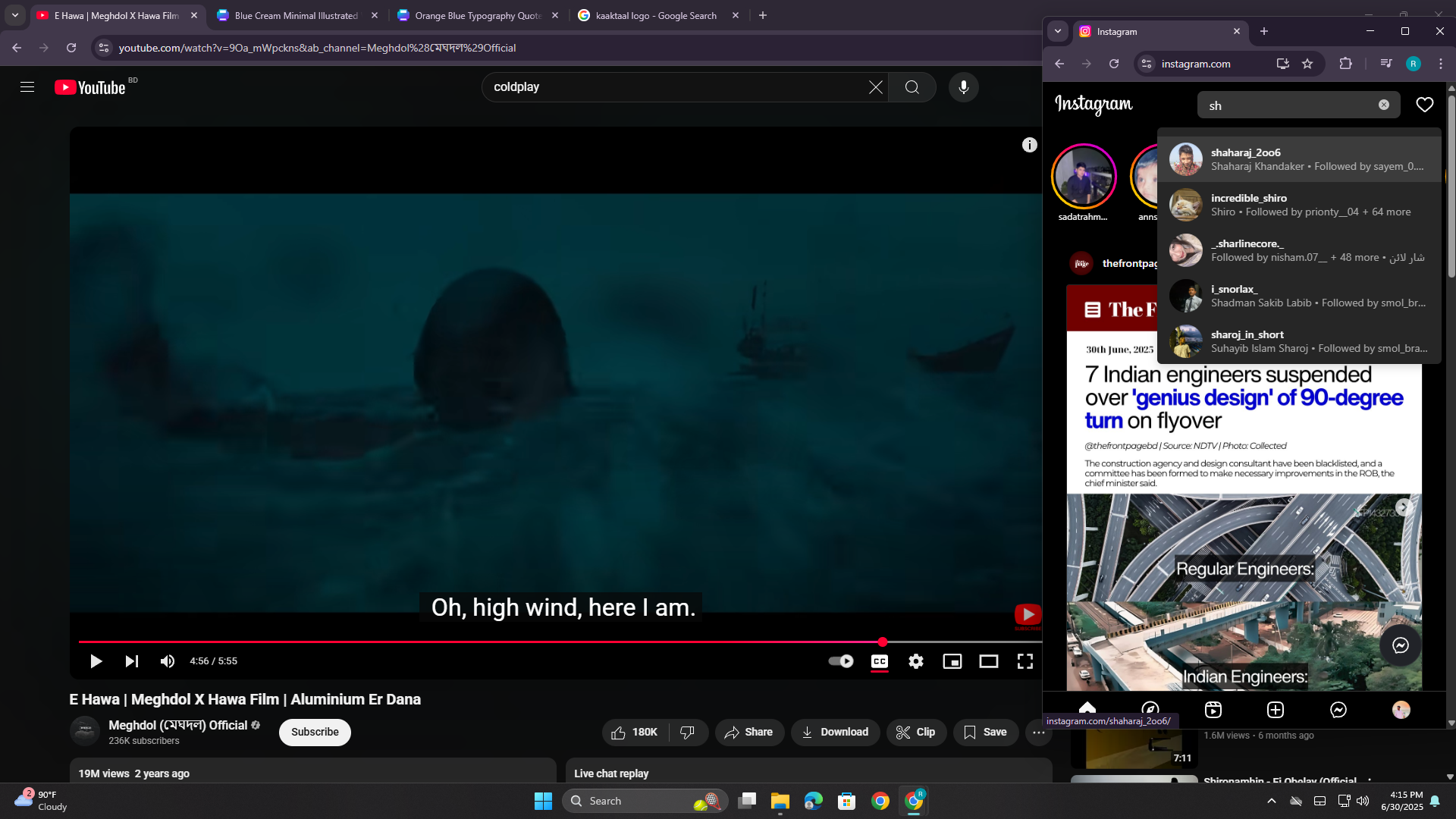
Task: Download the video
Action: 836,732
